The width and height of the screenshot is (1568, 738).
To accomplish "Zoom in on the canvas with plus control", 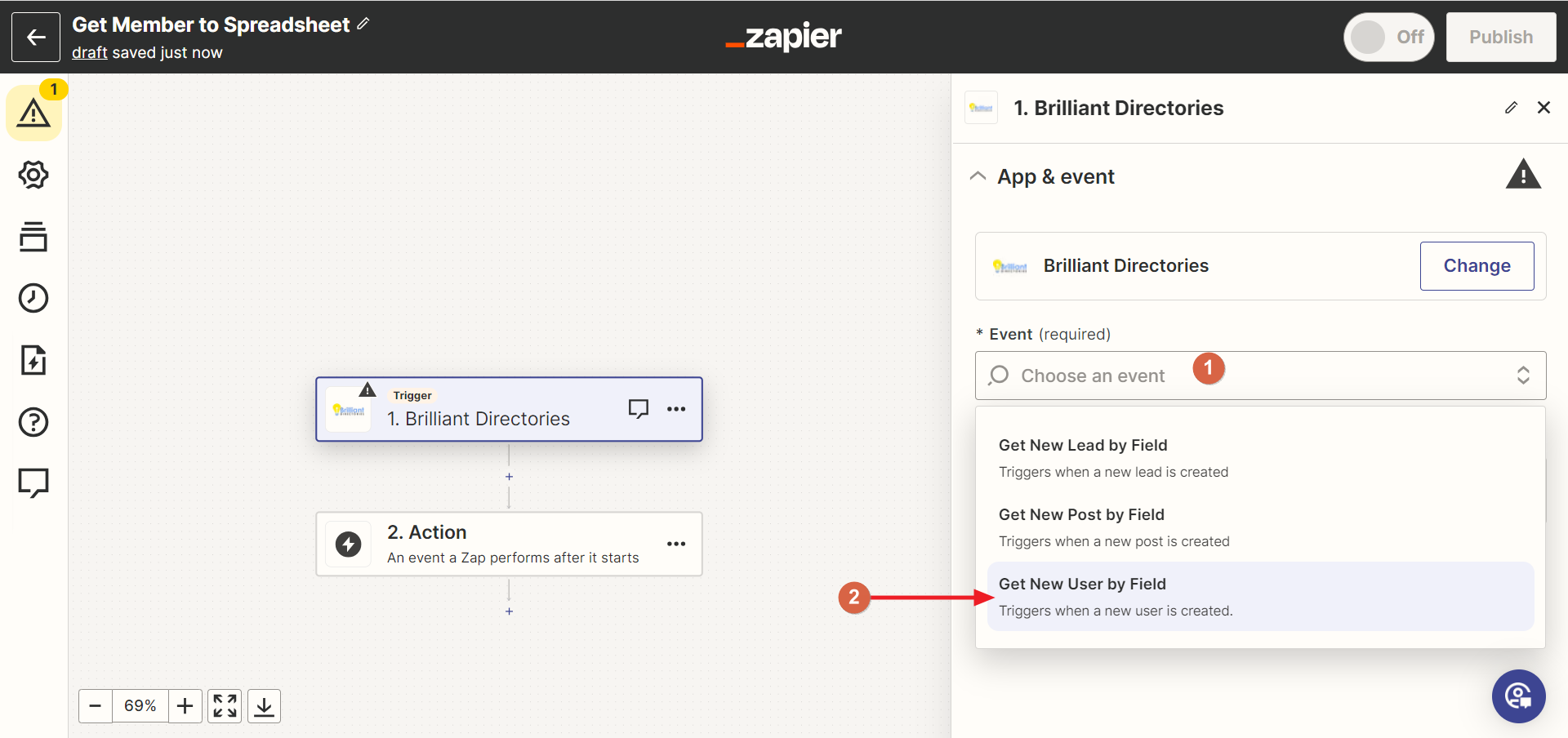I will 185,705.
